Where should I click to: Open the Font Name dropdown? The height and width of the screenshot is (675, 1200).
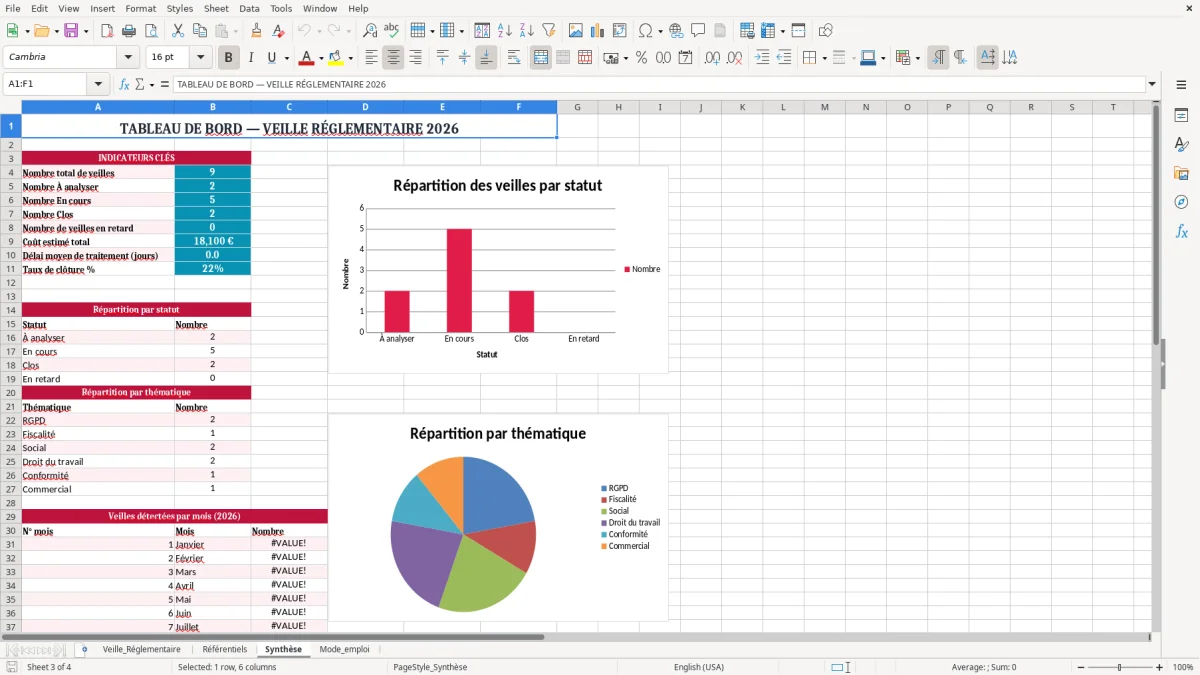point(127,57)
